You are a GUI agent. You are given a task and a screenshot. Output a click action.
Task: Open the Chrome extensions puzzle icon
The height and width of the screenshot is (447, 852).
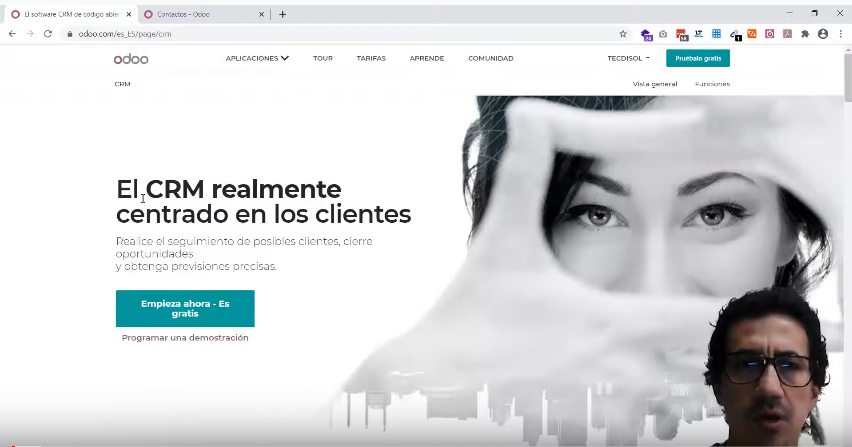coord(805,33)
